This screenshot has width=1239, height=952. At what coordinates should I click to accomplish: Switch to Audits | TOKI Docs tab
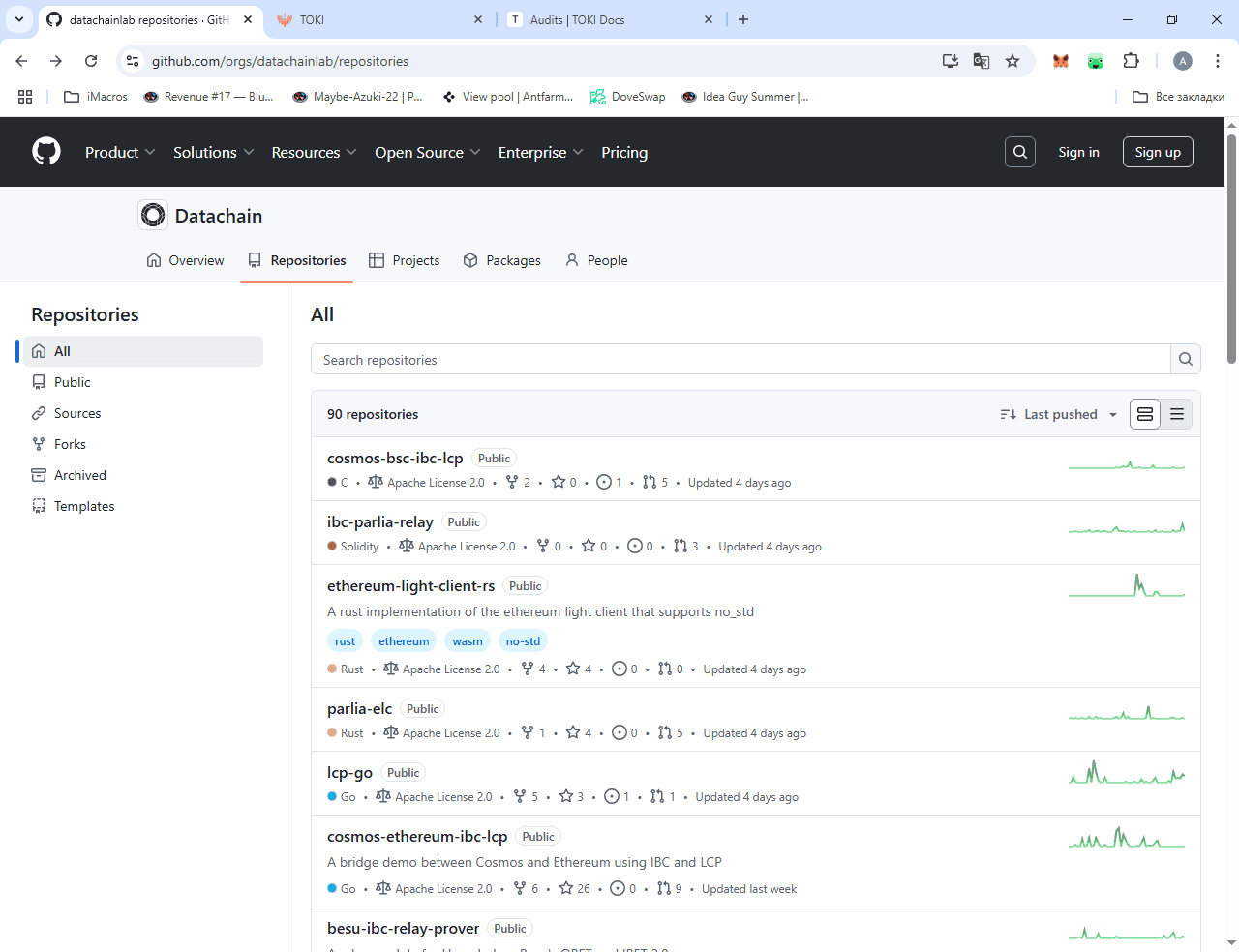[x=611, y=19]
